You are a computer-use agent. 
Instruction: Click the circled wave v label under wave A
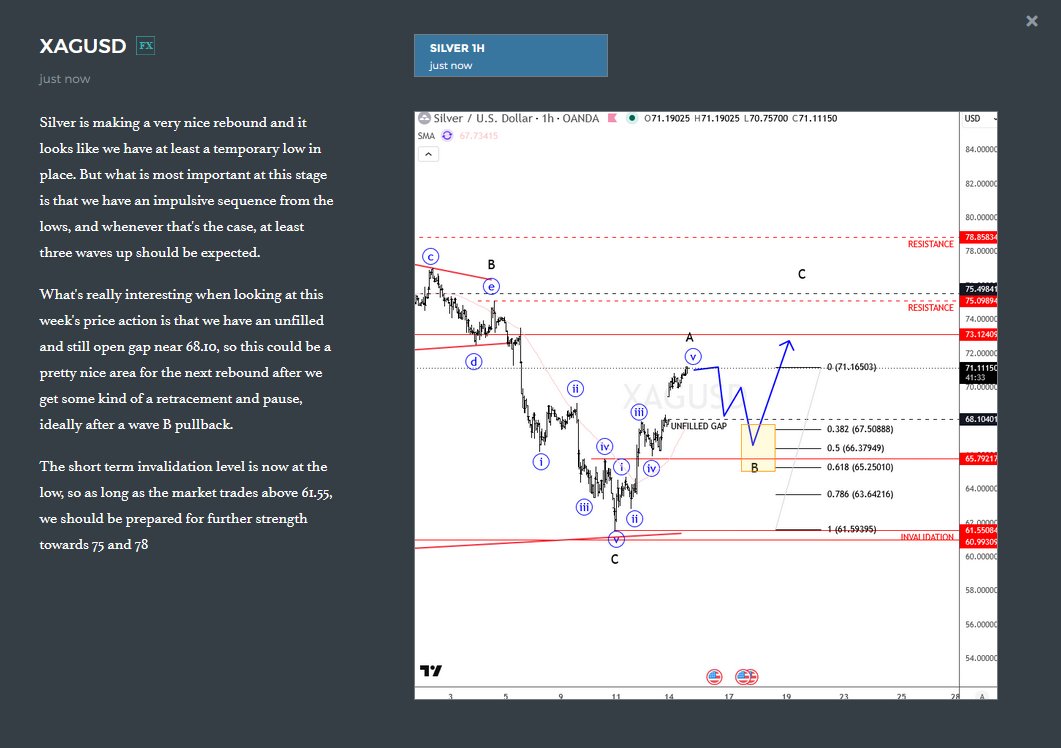(x=692, y=357)
